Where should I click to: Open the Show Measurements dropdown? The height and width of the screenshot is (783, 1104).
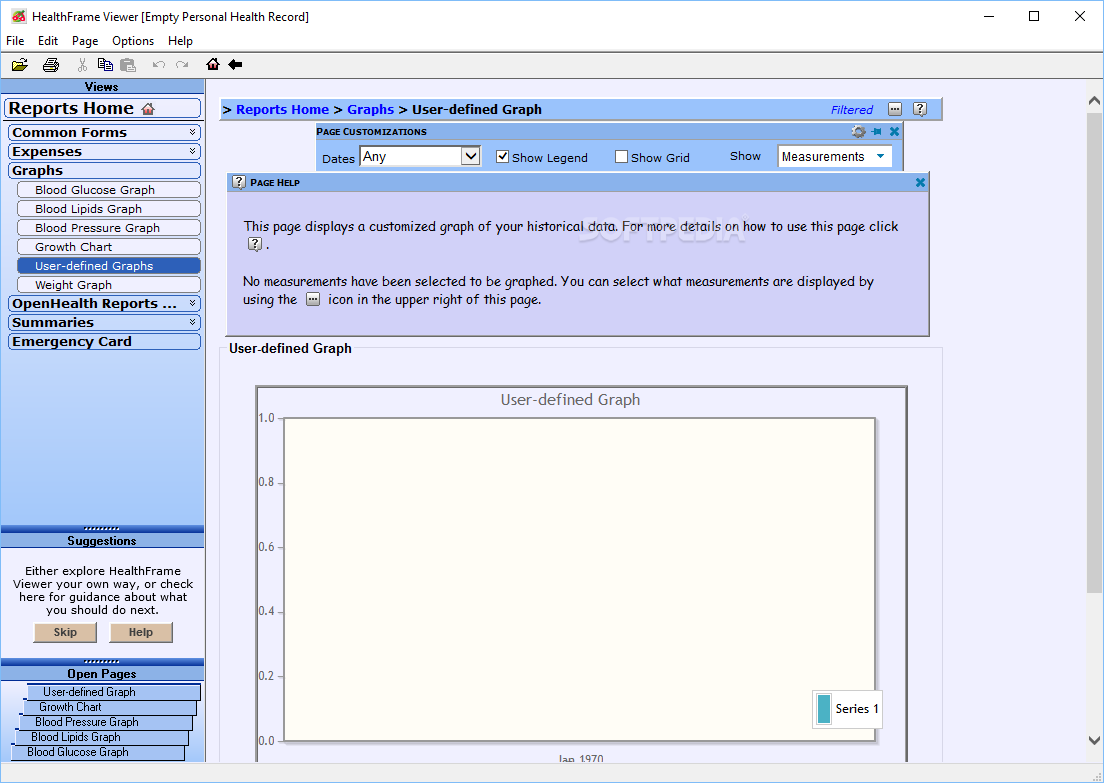[834, 156]
